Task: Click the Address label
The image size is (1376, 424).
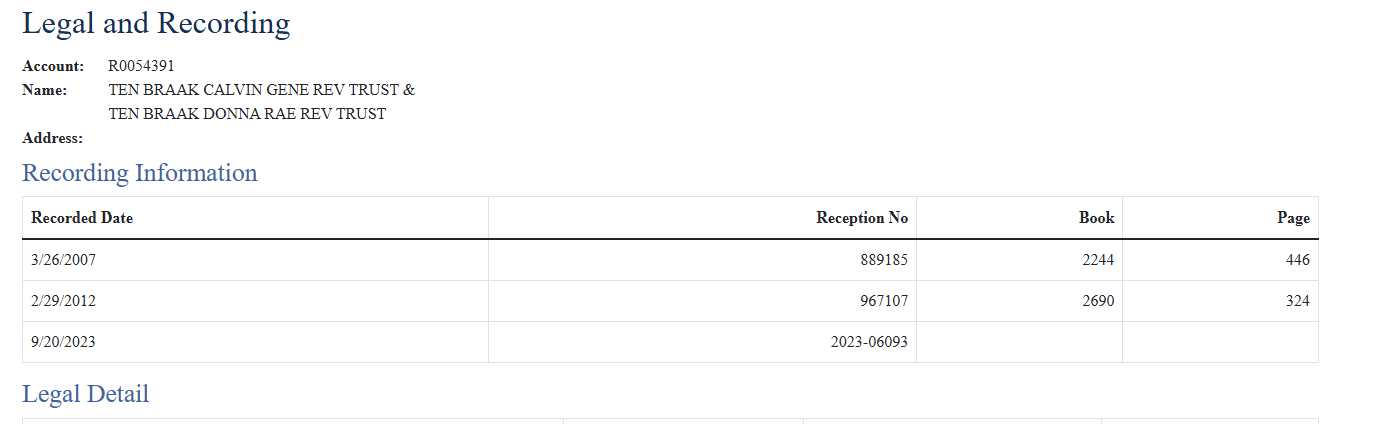Action: tap(52, 138)
